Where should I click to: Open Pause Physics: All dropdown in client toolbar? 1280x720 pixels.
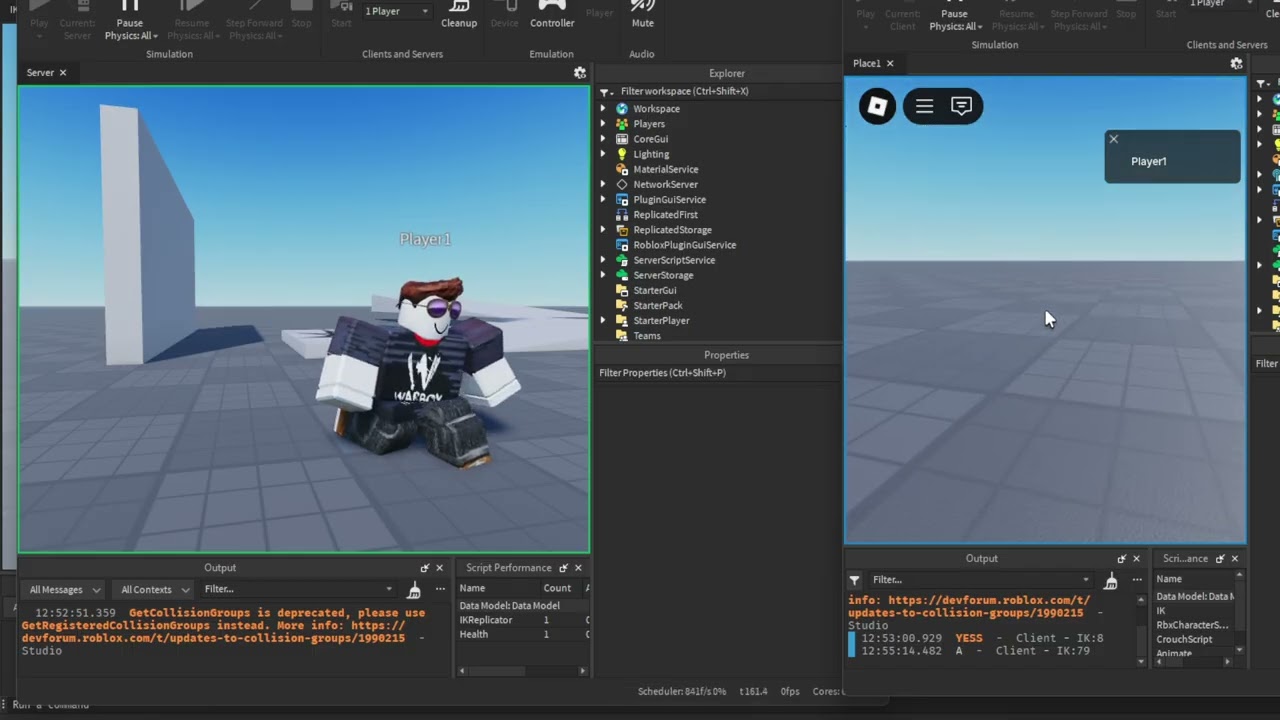956,27
